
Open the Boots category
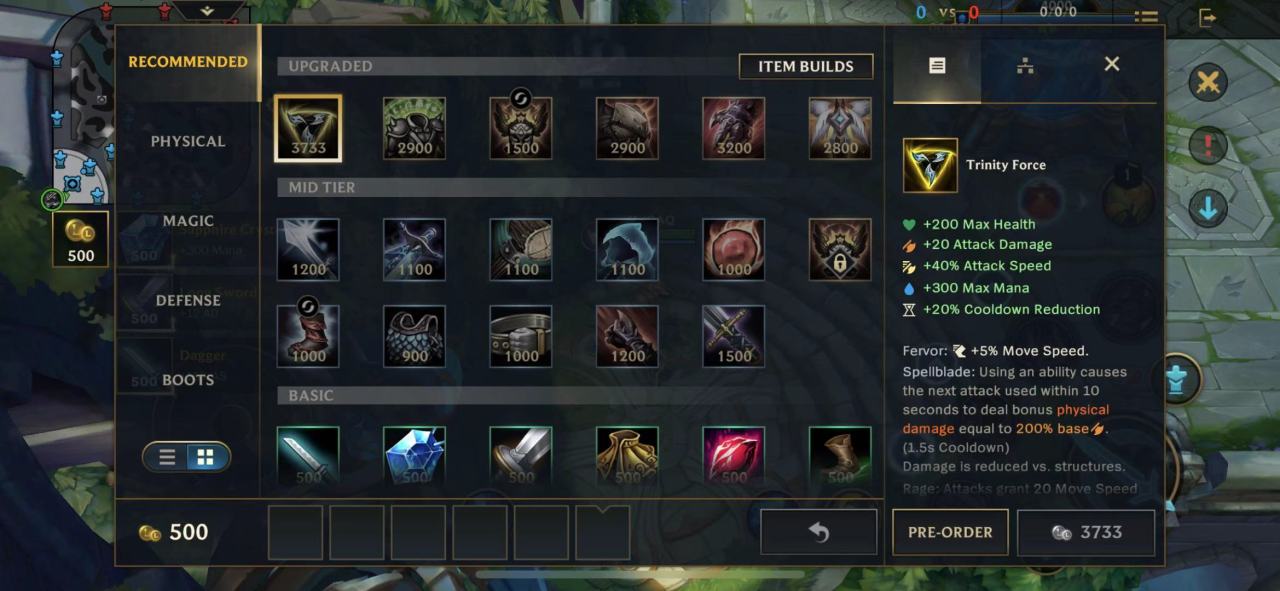tap(188, 380)
